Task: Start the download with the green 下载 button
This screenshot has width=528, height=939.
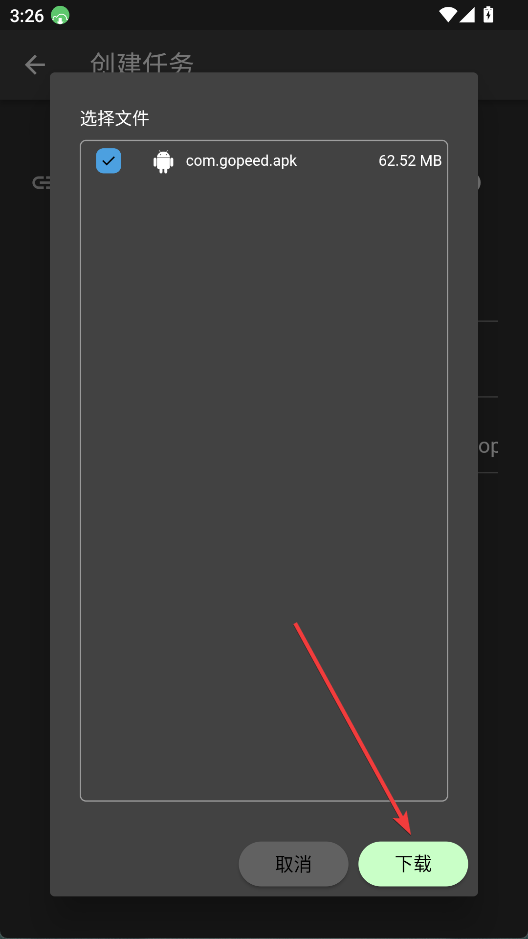Action: pos(413,864)
